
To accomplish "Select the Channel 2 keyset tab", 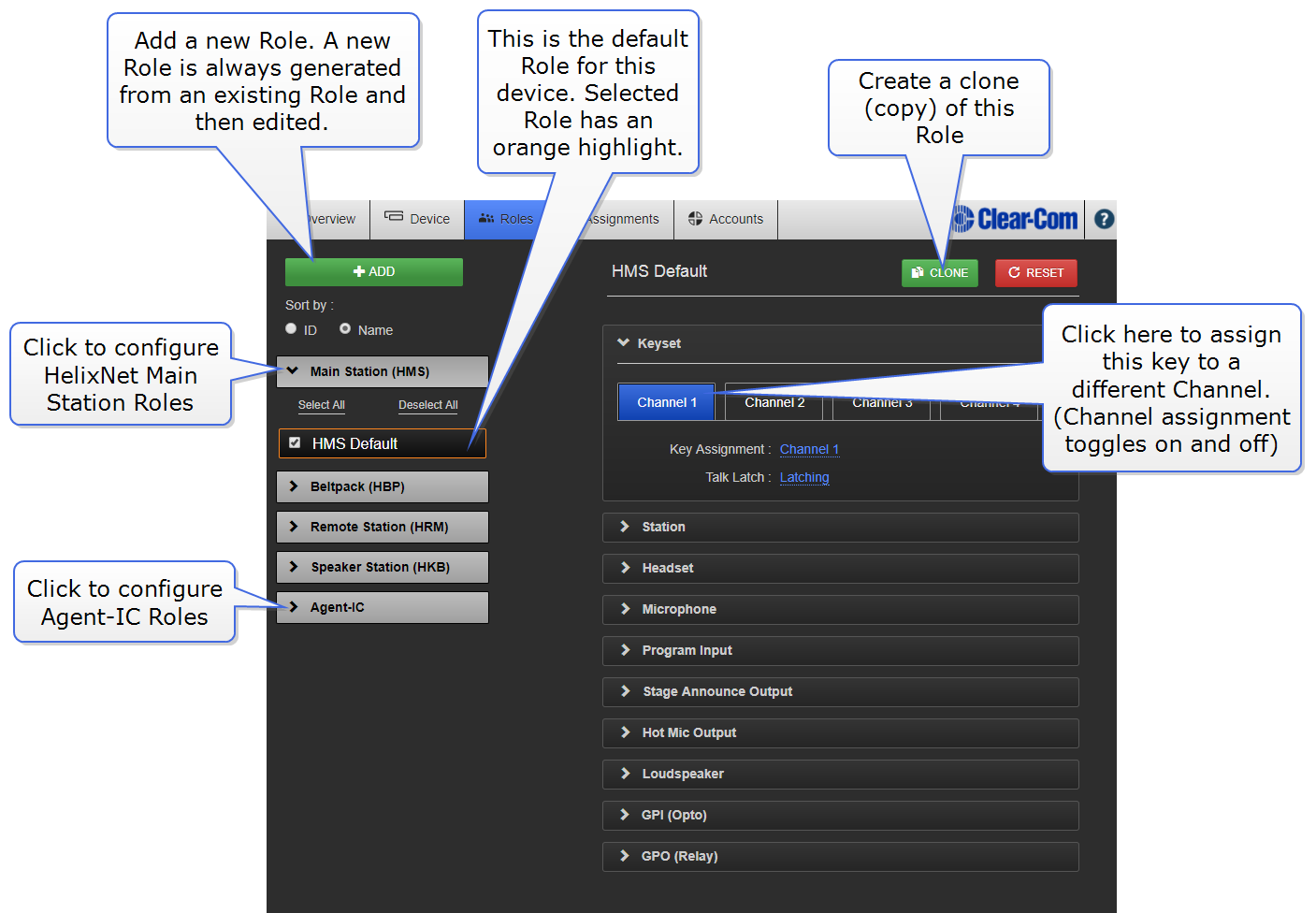I will pyautogui.click(x=774, y=403).
